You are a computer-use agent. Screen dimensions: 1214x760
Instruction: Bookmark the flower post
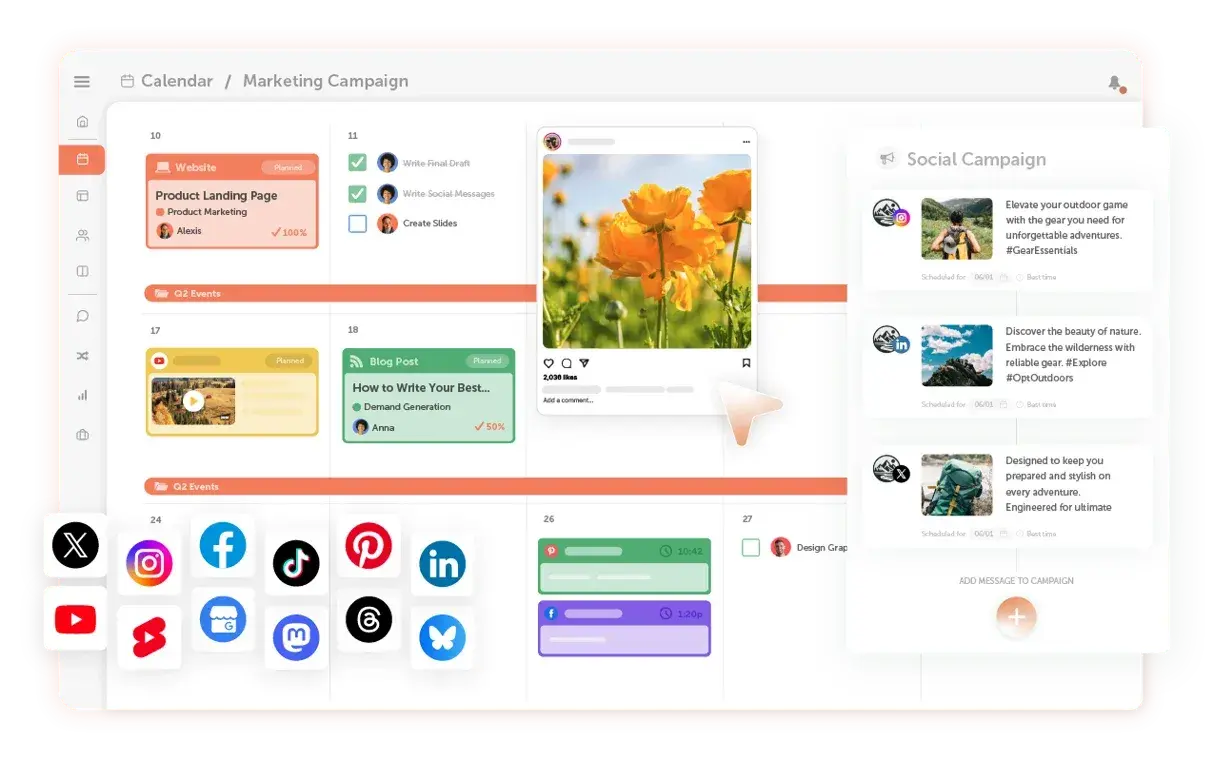(x=746, y=363)
